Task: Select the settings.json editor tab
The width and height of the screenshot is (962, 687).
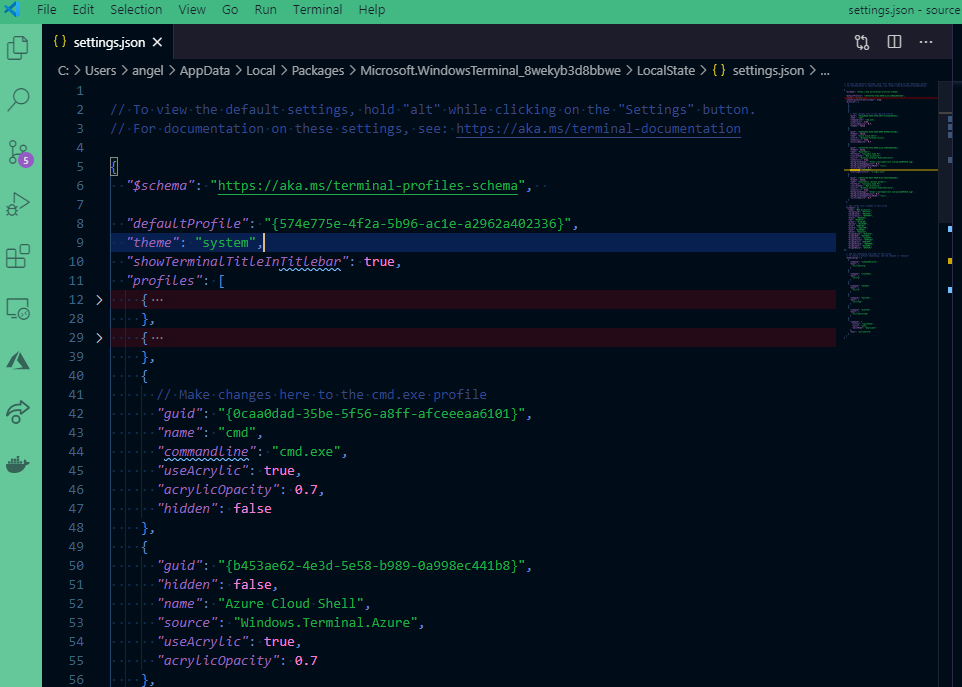Action: 108,42
